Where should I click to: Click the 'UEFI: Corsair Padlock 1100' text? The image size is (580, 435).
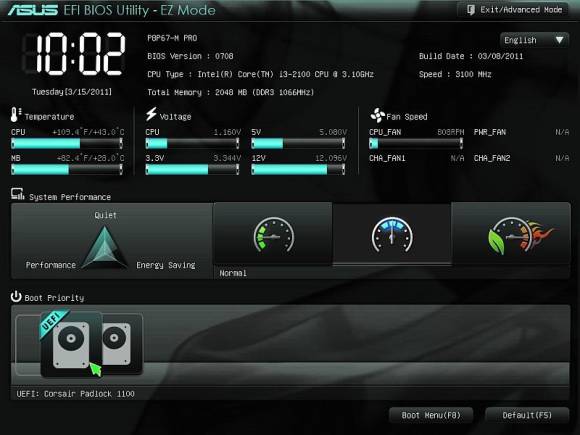pos(75,394)
